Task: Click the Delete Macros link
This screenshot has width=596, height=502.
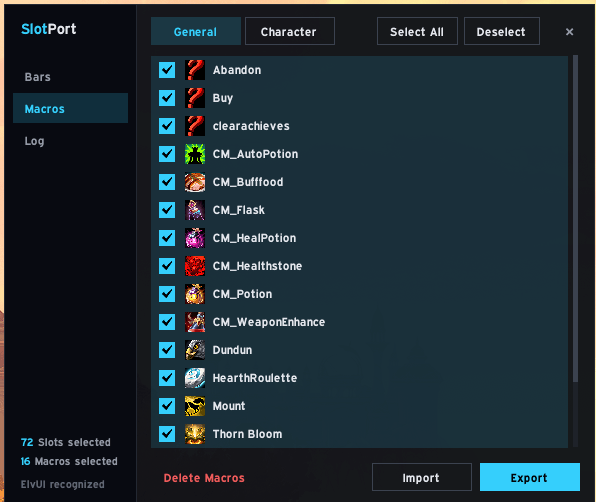Action: click(204, 478)
